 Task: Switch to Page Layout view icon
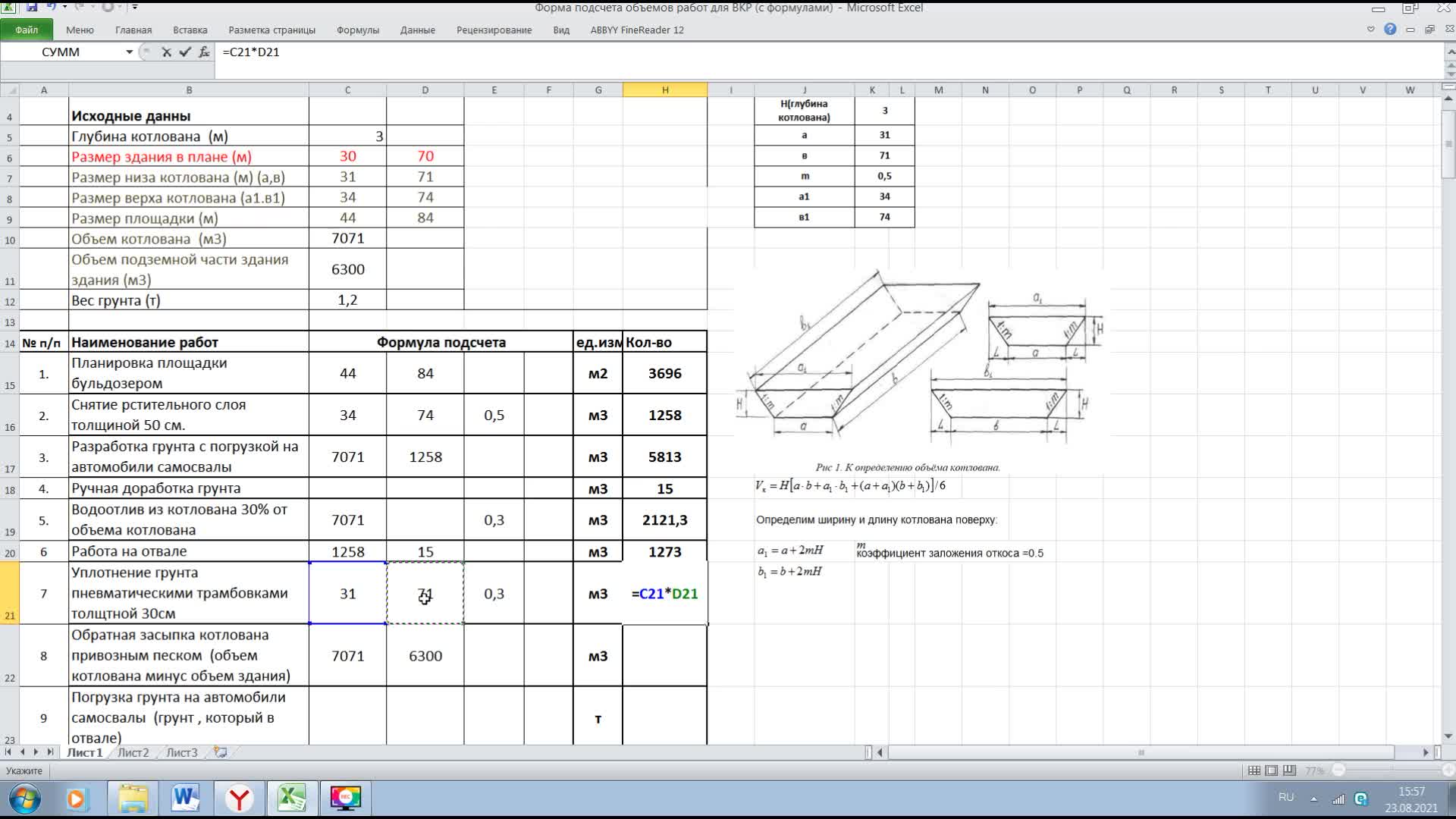[x=1272, y=770]
